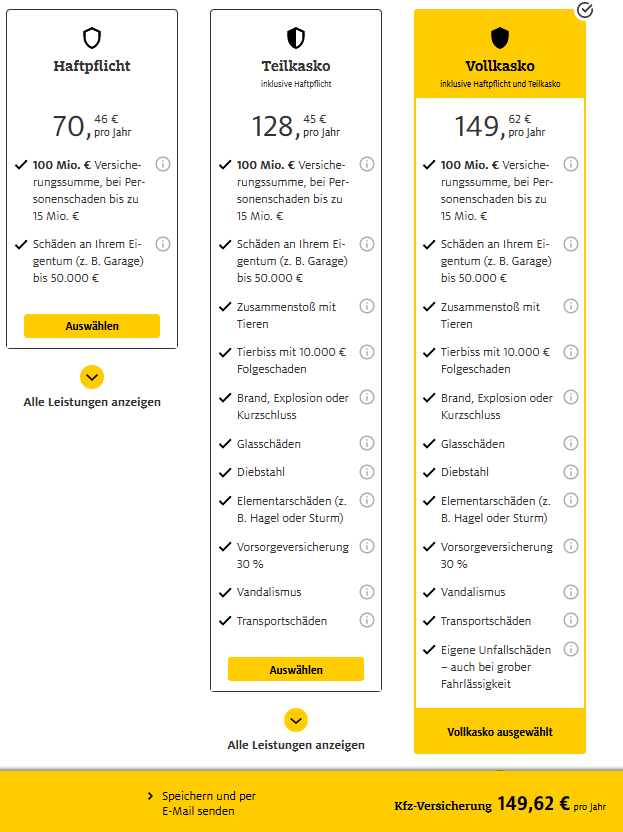
Task: Open info for Tierbiss in Teilkasko column
Action: pos(367,352)
